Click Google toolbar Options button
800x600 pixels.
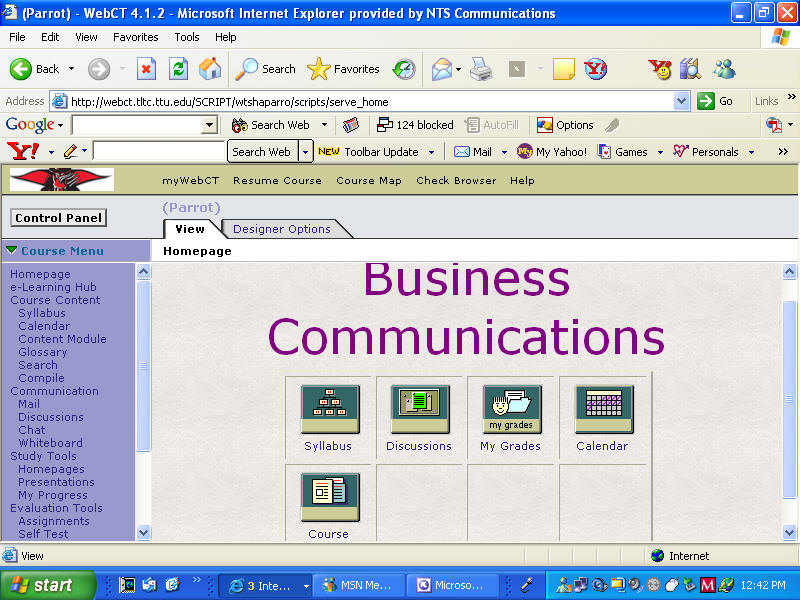[x=565, y=125]
